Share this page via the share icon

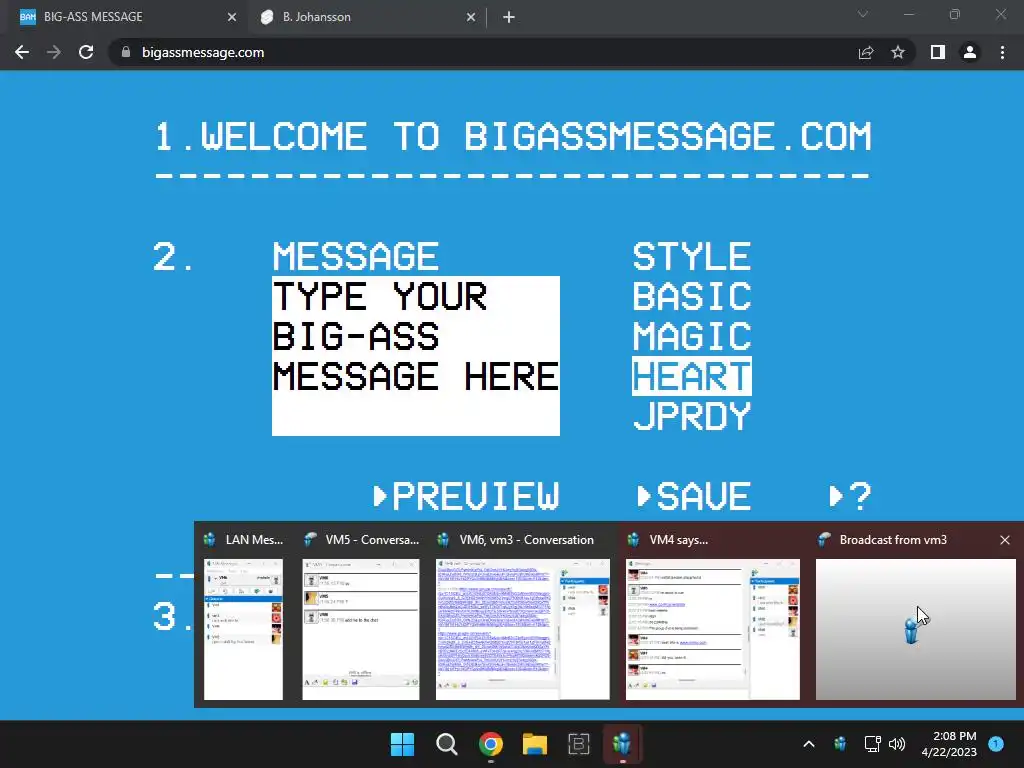click(x=866, y=52)
